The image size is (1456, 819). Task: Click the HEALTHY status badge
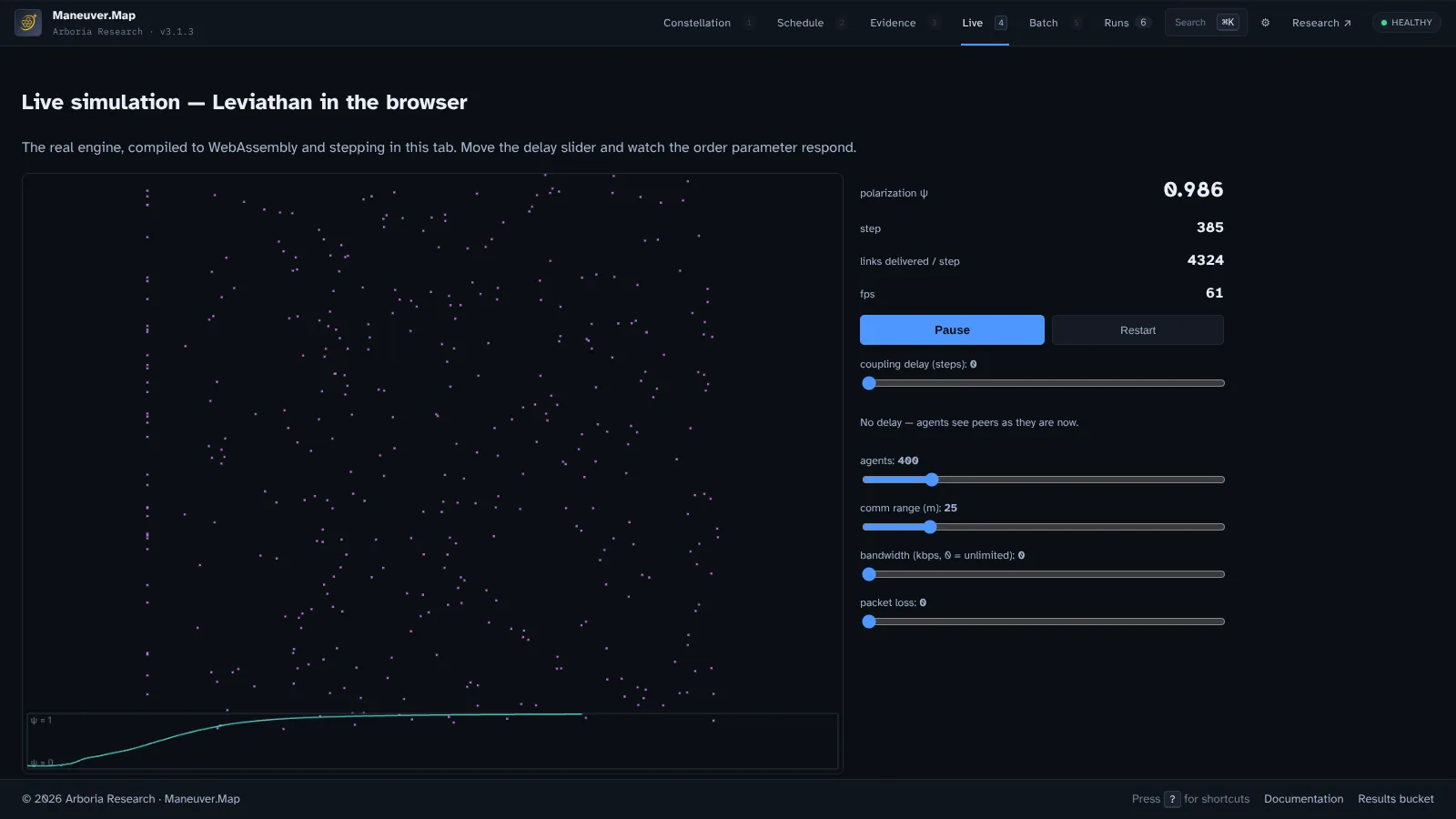pyautogui.click(x=1406, y=23)
